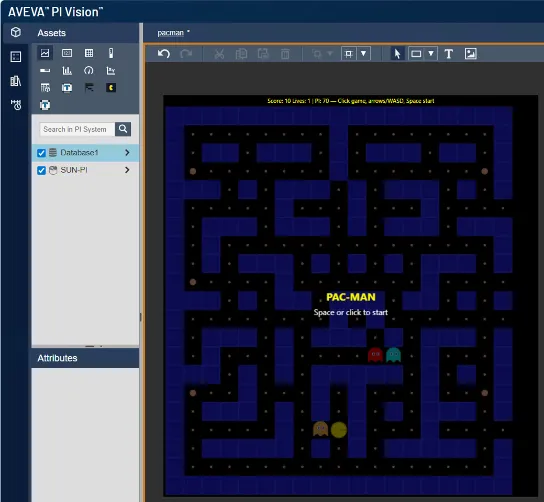Click the Score status line
This screenshot has height=502, width=544.
pos(350,101)
